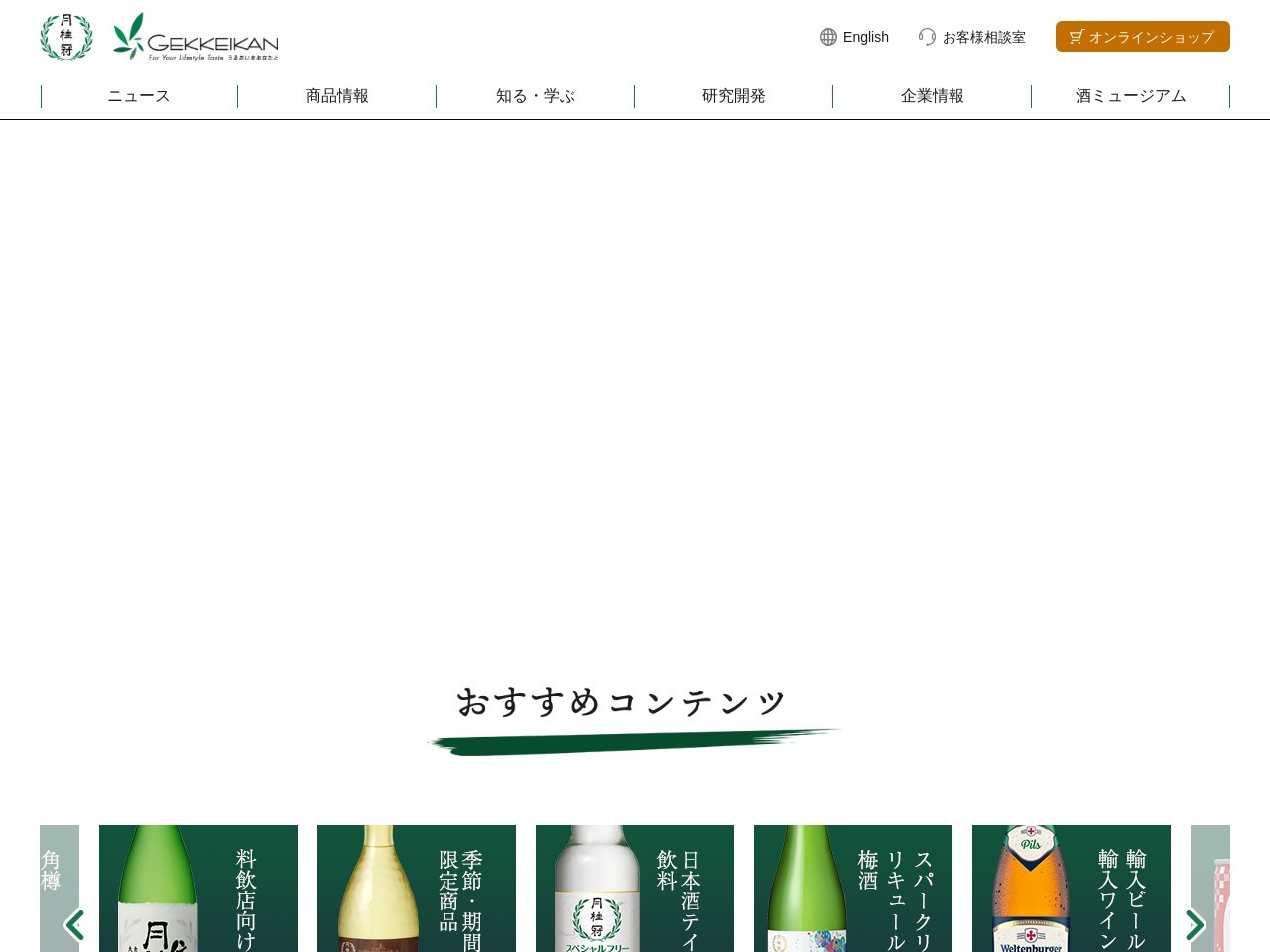Open the 商品情報 menu
The image size is (1270, 952).
click(337, 96)
